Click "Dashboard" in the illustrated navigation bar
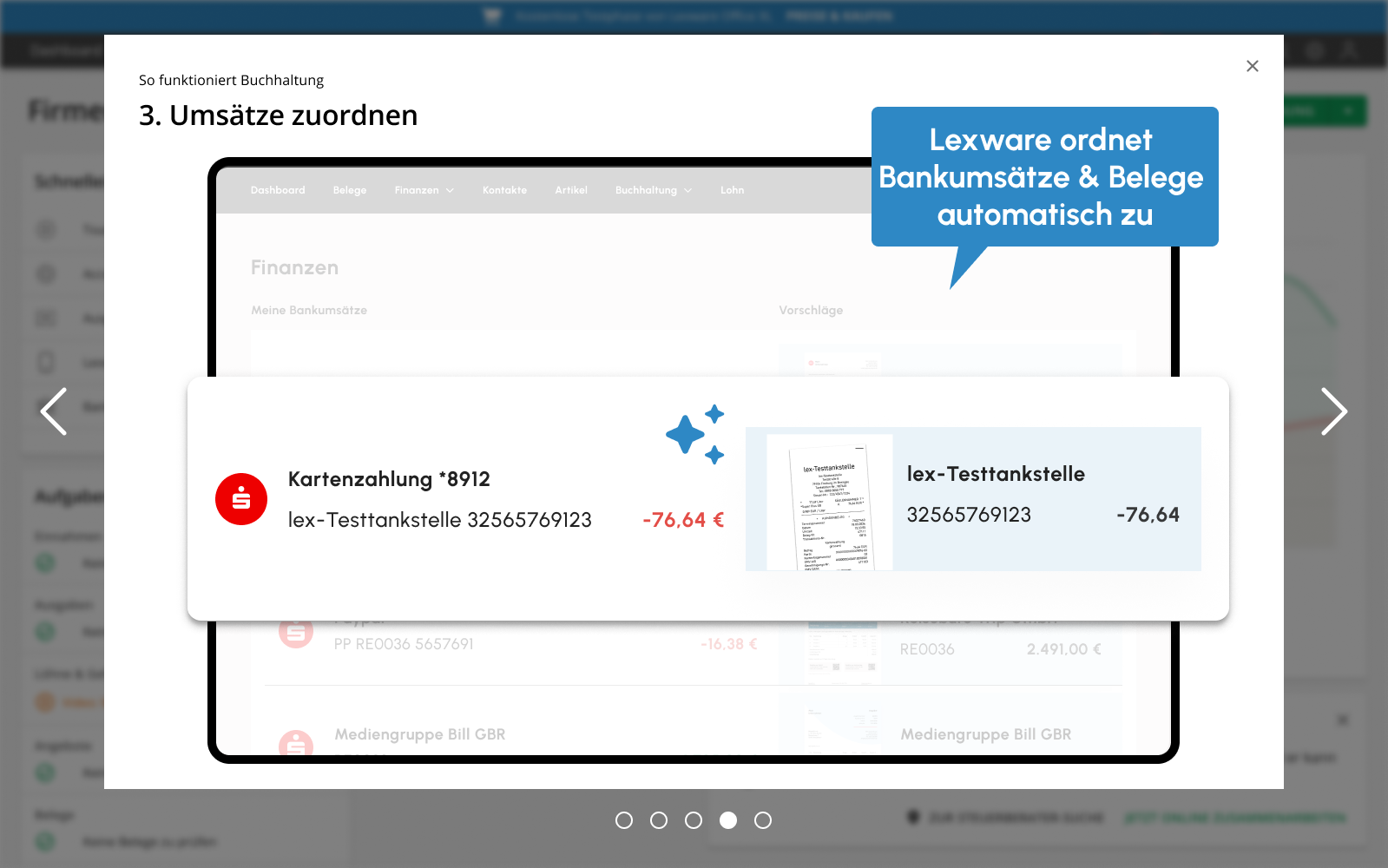 coord(278,190)
